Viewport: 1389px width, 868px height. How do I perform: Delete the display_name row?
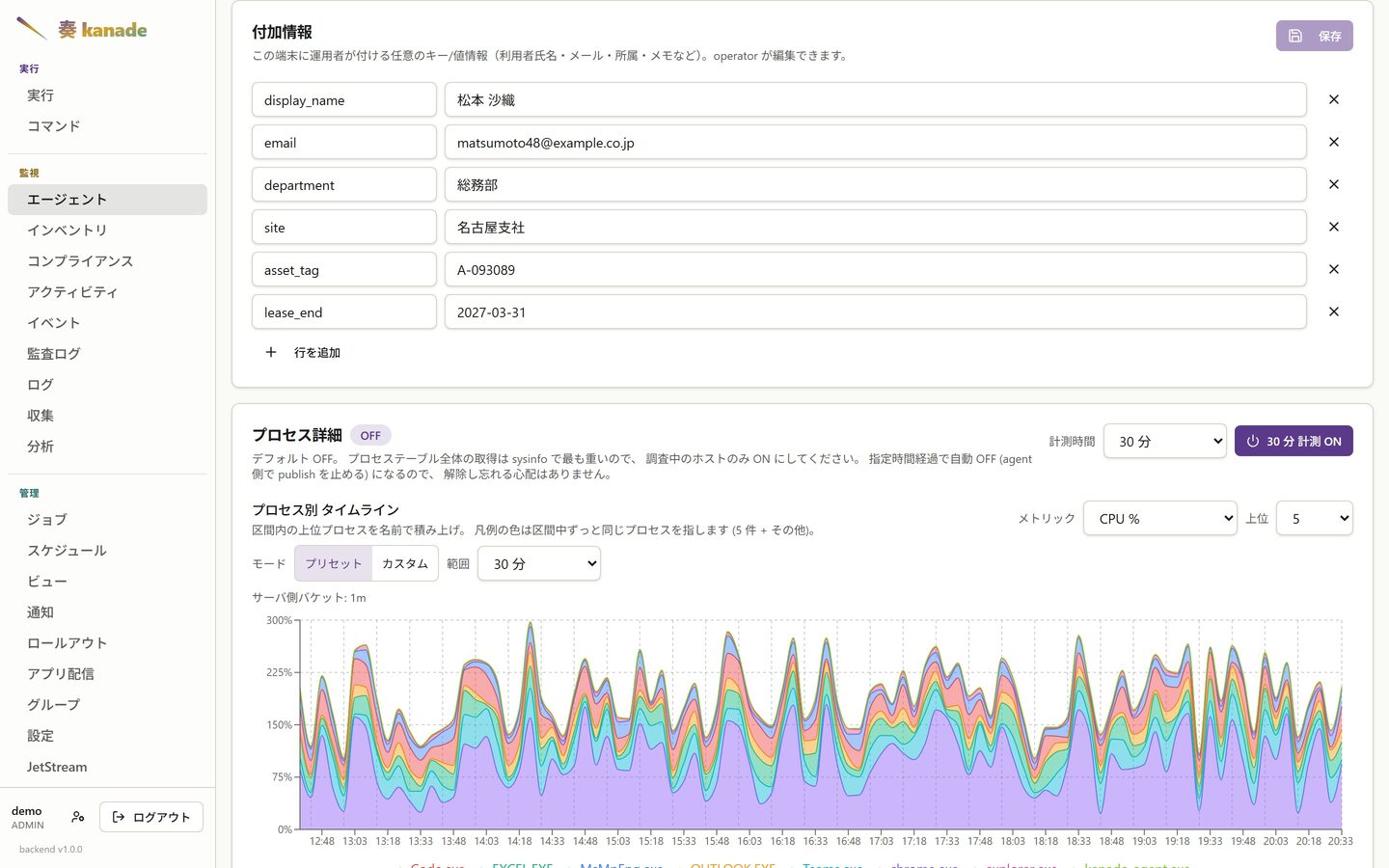tap(1334, 99)
